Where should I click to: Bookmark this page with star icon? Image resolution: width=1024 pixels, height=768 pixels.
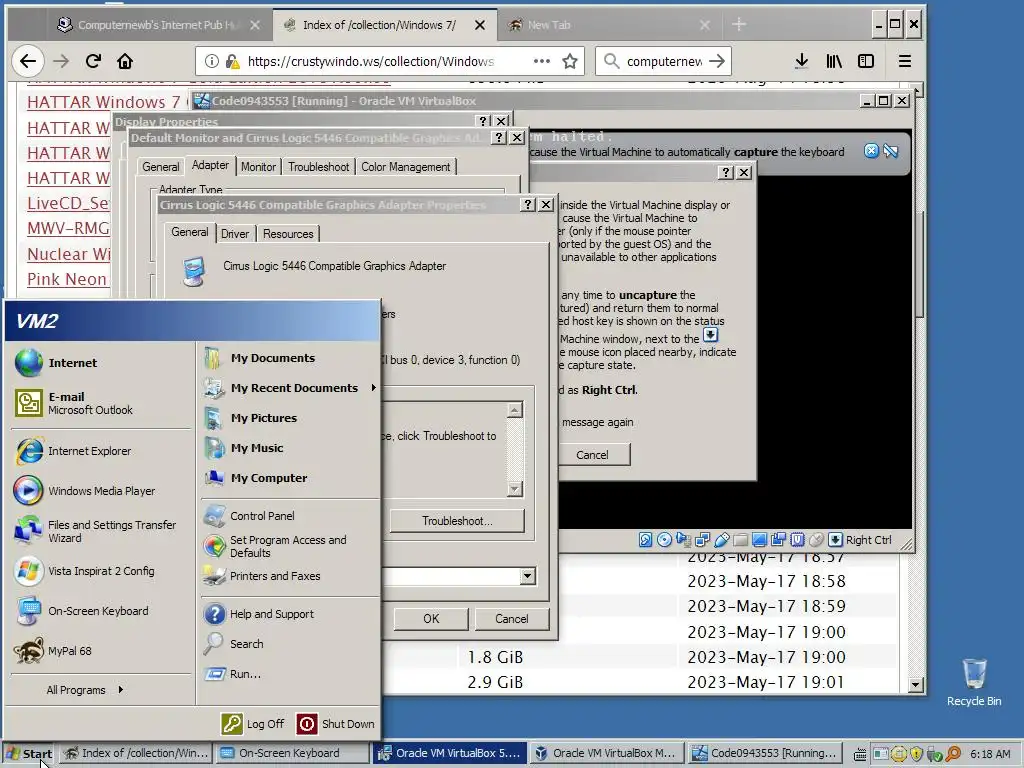click(x=569, y=61)
